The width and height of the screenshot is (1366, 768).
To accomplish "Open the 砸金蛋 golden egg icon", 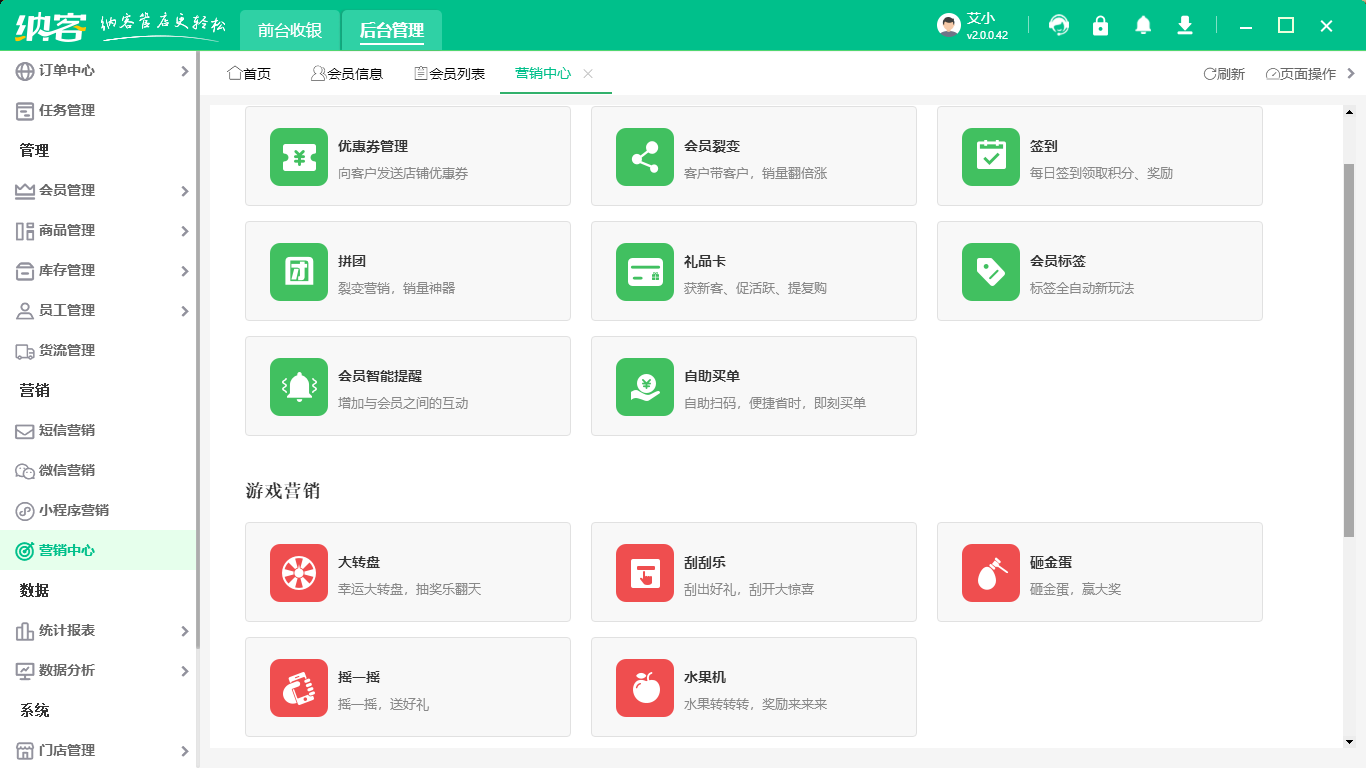I will pos(990,572).
